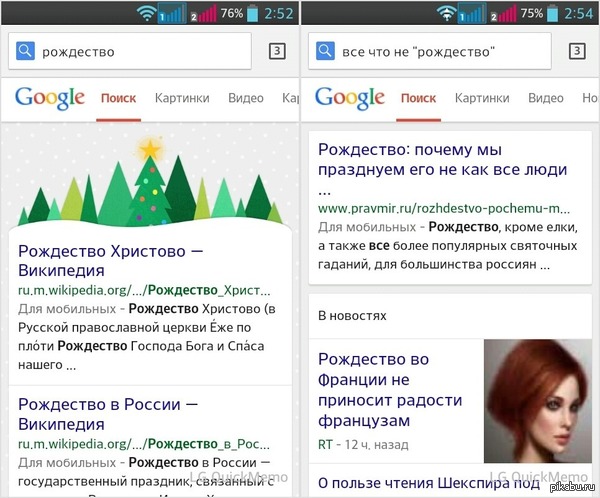The image size is (600, 498).
Task: Click "В новостях" section header
Action: [x=352, y=316]
